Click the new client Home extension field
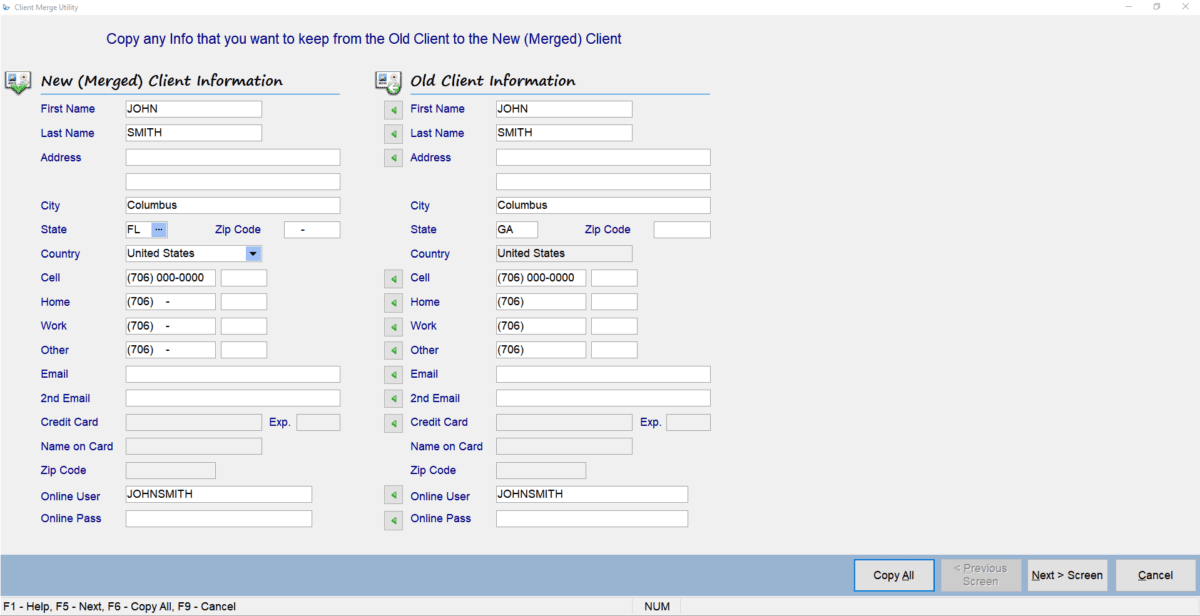Image resolution: width=1200 pixels, height=616 pixels. (244, 302)
